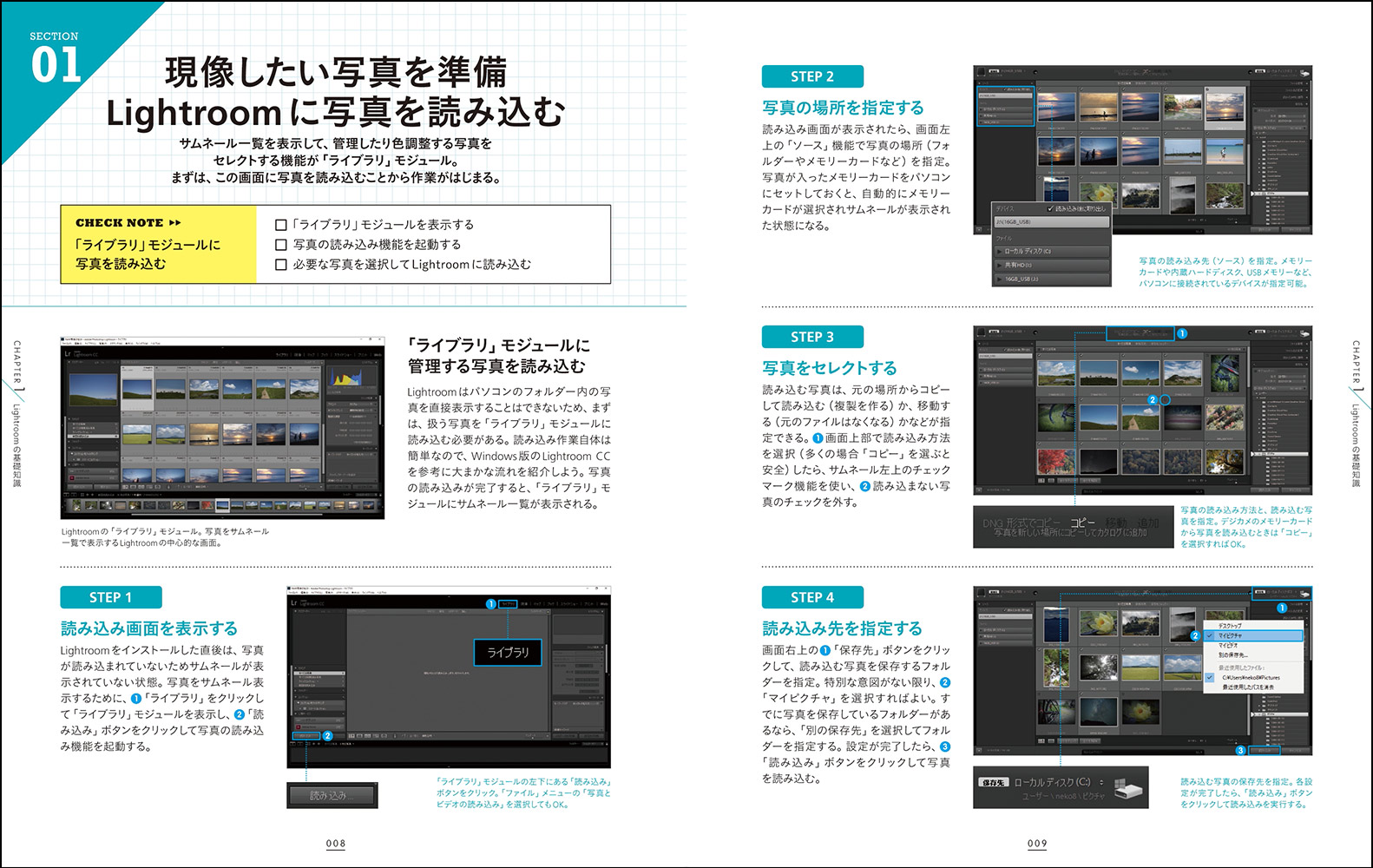Toggle the 読み込み後に取り出し checkbox
The height and width of the screenshot is (868, 1373).
point(1050,208)
